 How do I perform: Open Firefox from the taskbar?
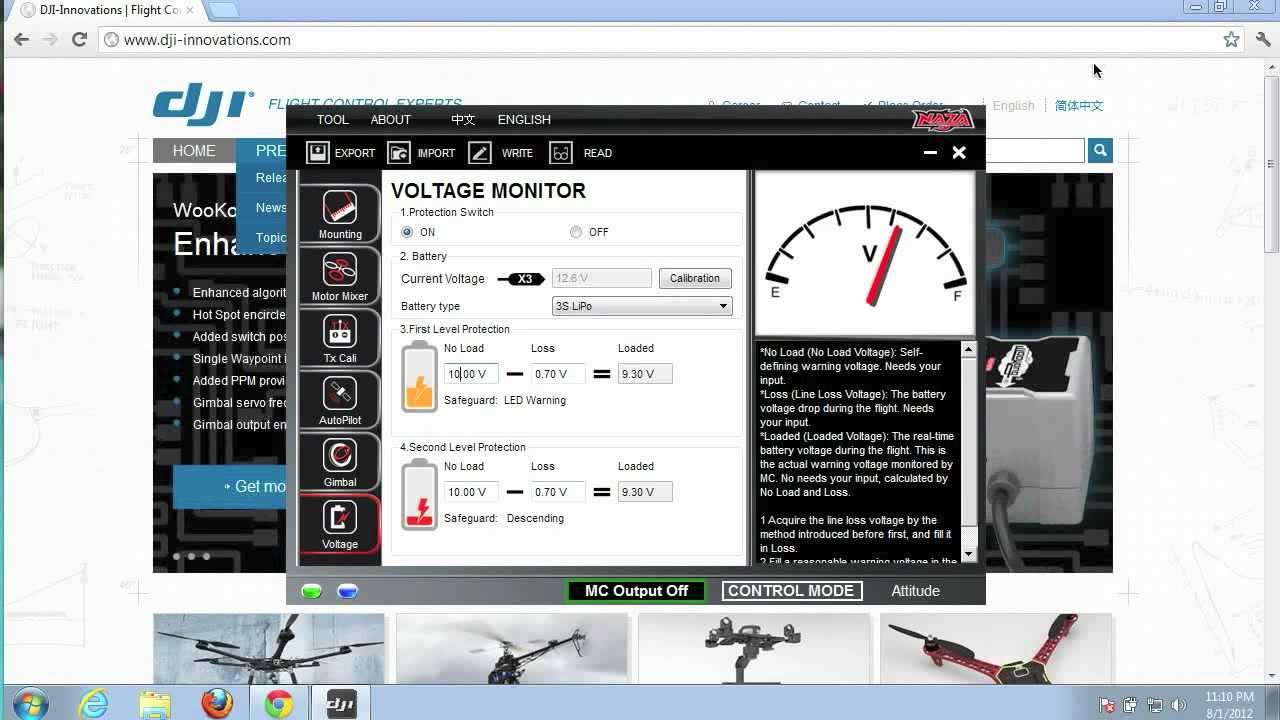coord(217,704)
